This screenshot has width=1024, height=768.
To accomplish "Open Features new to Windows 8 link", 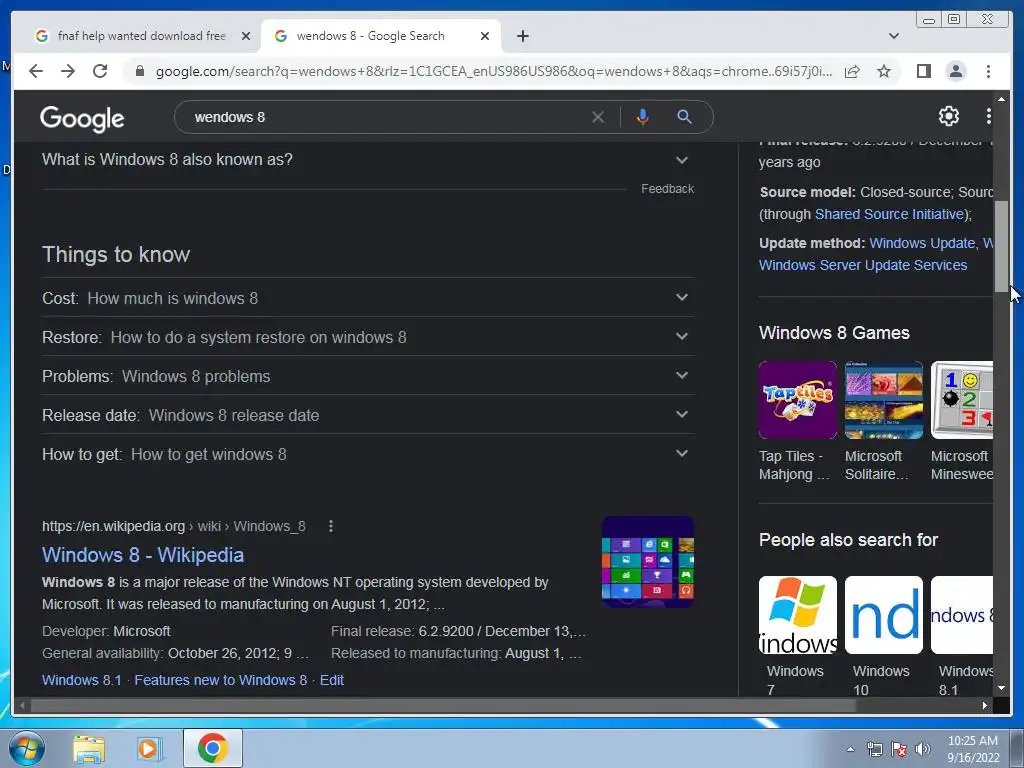I will tap(221, 680).
